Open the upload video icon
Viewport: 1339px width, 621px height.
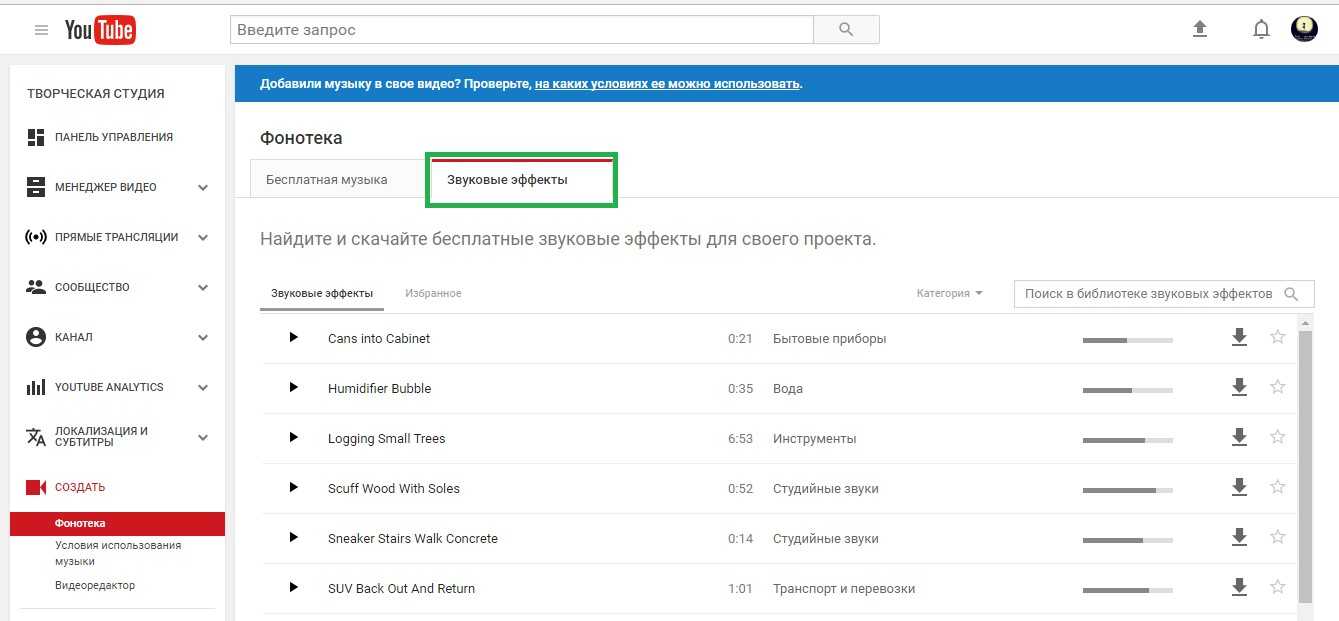1200,30
